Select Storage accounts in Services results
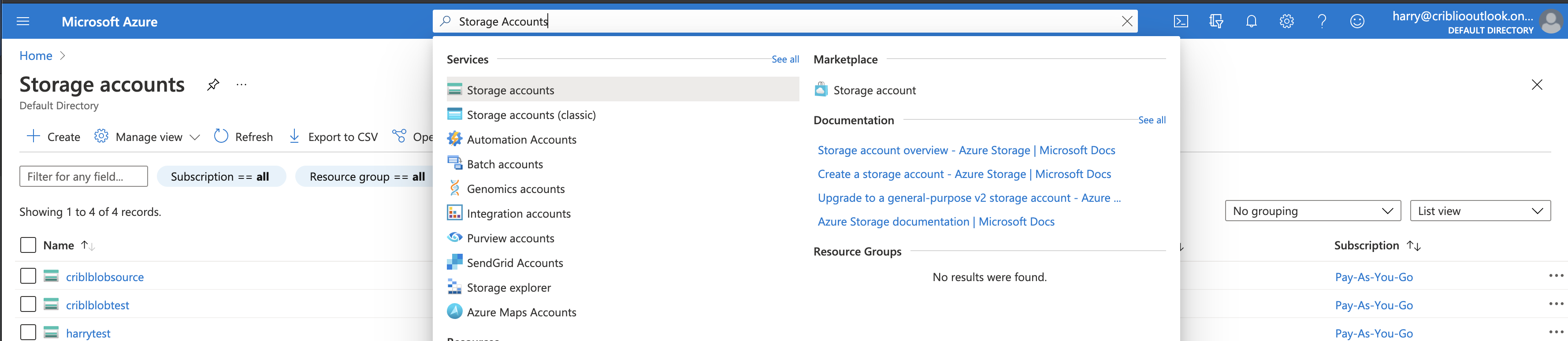The width and height of the screenshot is (1568, 341). pyautogui.click(x=622, y=89)
